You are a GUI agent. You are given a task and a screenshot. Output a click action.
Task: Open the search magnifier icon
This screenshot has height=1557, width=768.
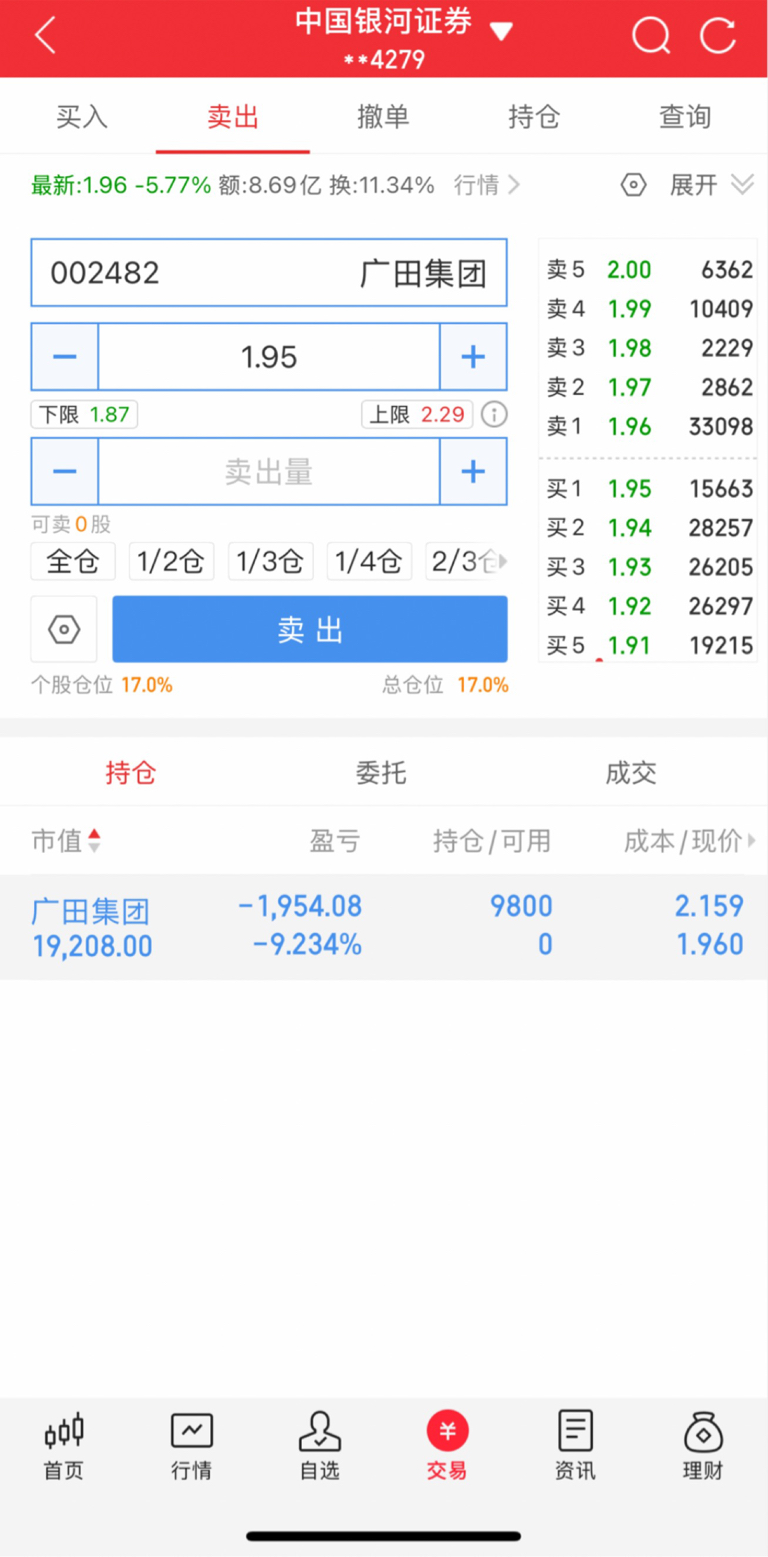[x=651, y=37]
